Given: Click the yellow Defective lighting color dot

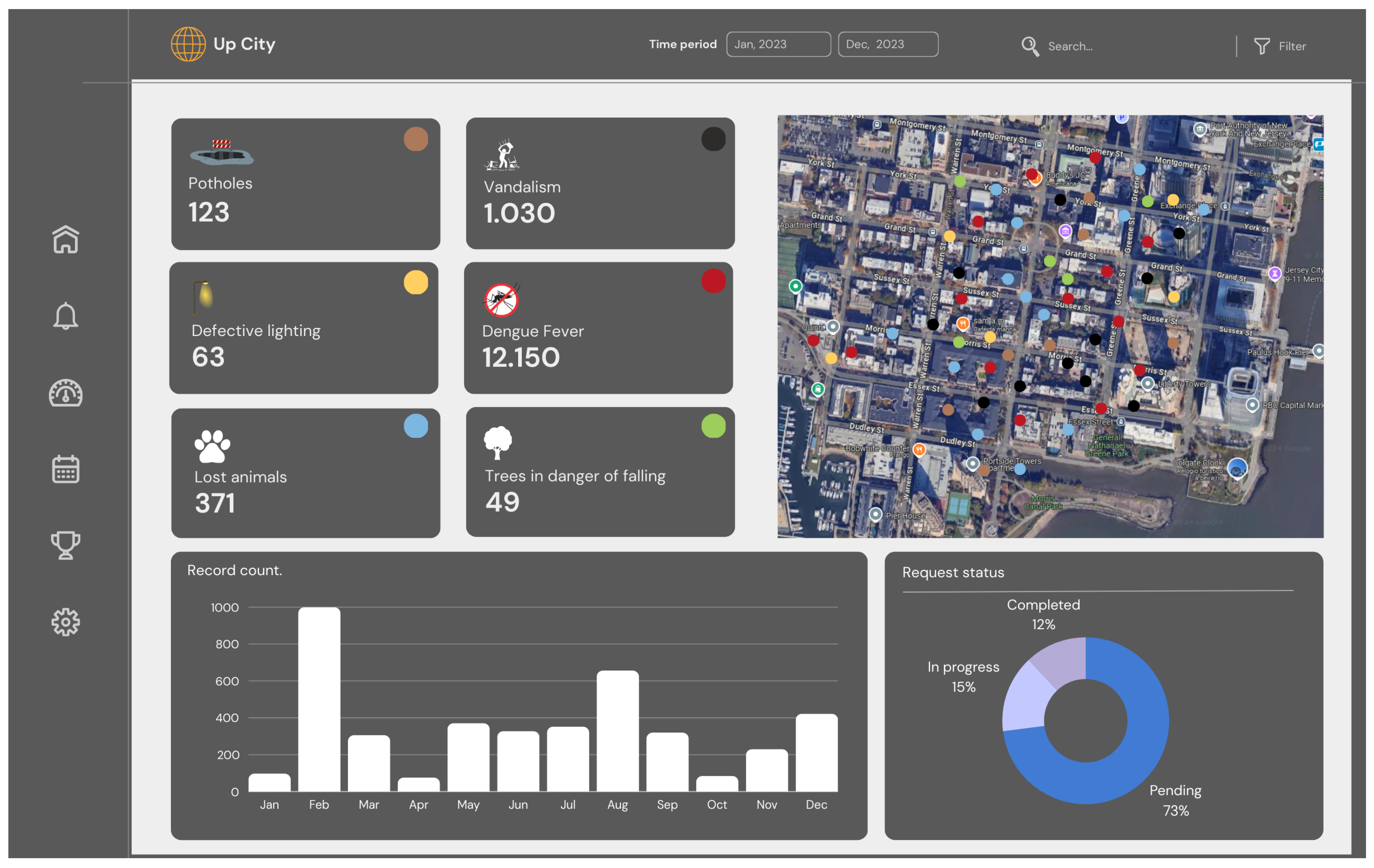Looking at the screenshot, I should [416, 282].
